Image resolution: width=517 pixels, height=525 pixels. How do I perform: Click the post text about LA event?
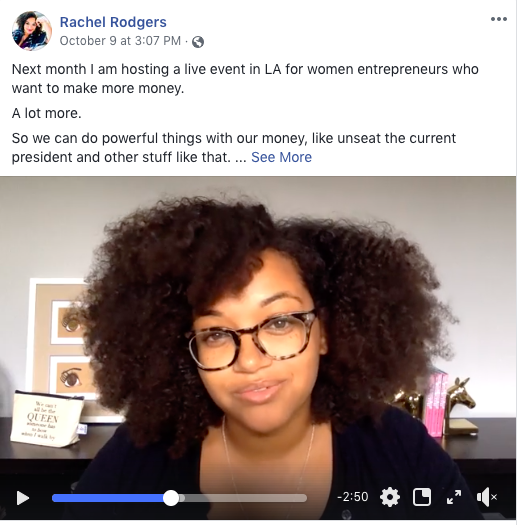coord(245,79)
